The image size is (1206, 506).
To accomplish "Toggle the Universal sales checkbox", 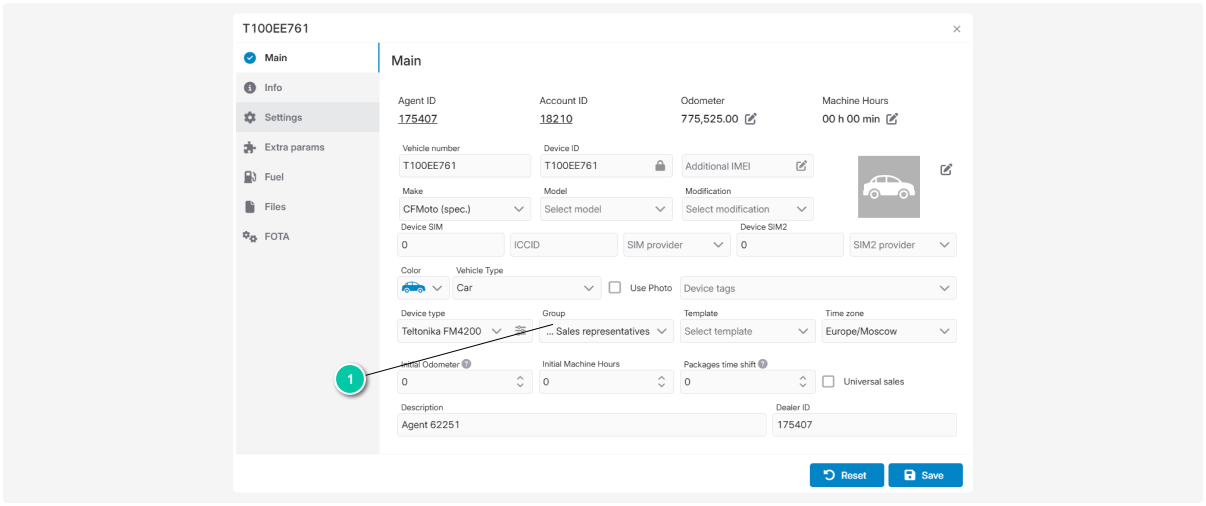I will pyautogui.click(x=827, y=381).
